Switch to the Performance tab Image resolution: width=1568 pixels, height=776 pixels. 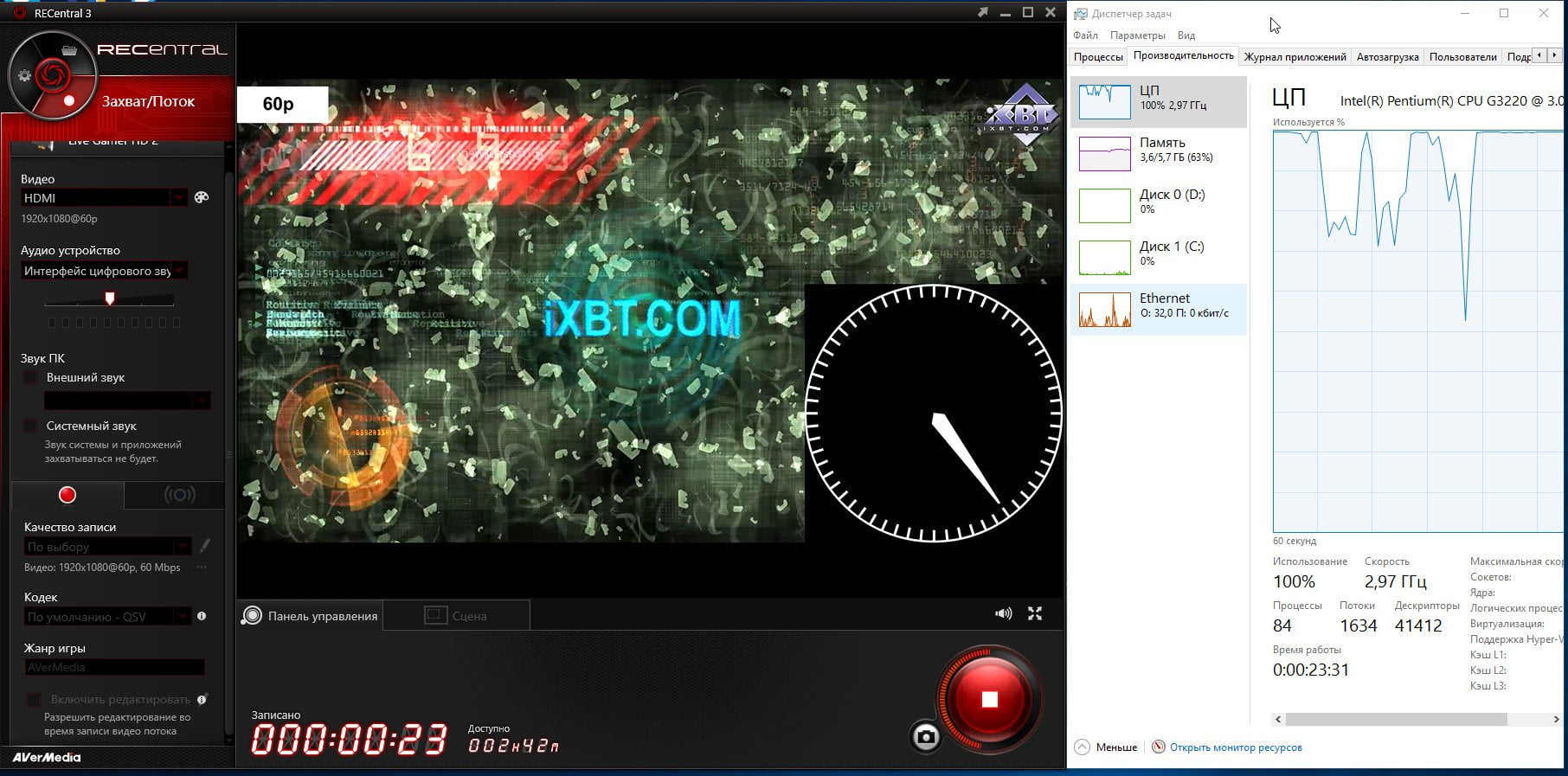coord(1183,55)
